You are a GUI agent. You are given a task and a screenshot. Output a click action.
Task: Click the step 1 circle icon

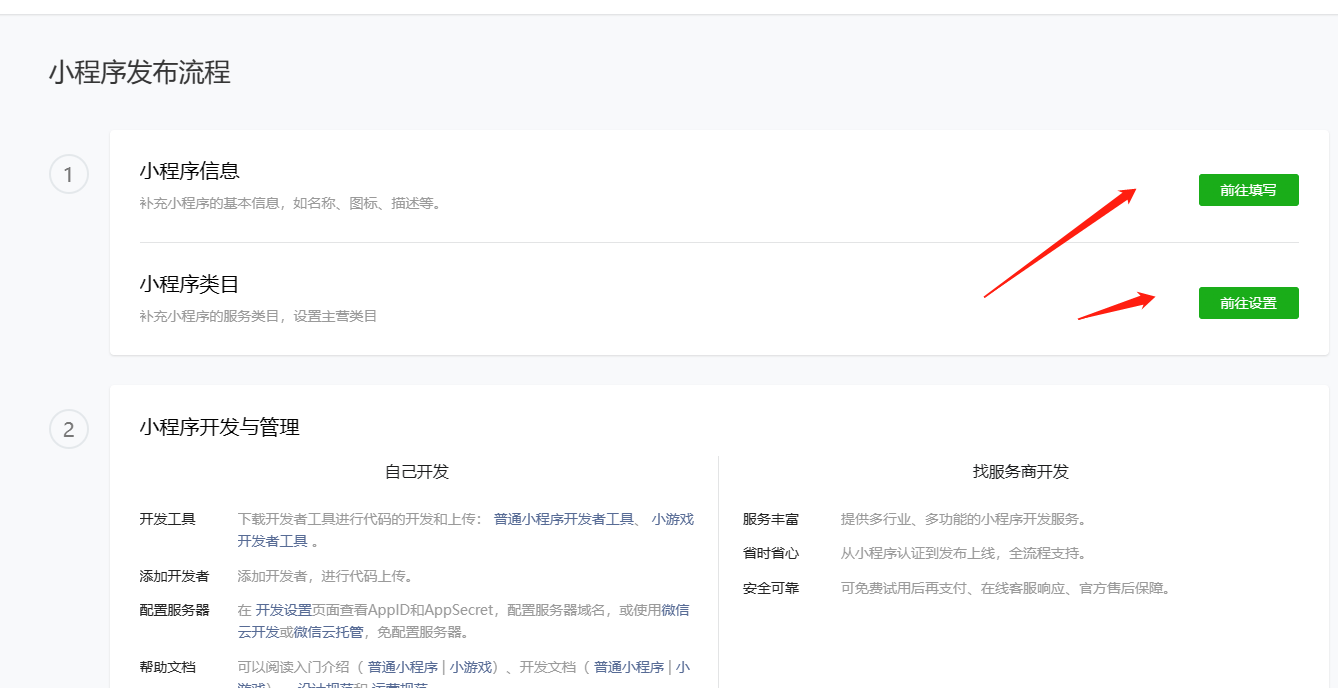tap(68, 176)
